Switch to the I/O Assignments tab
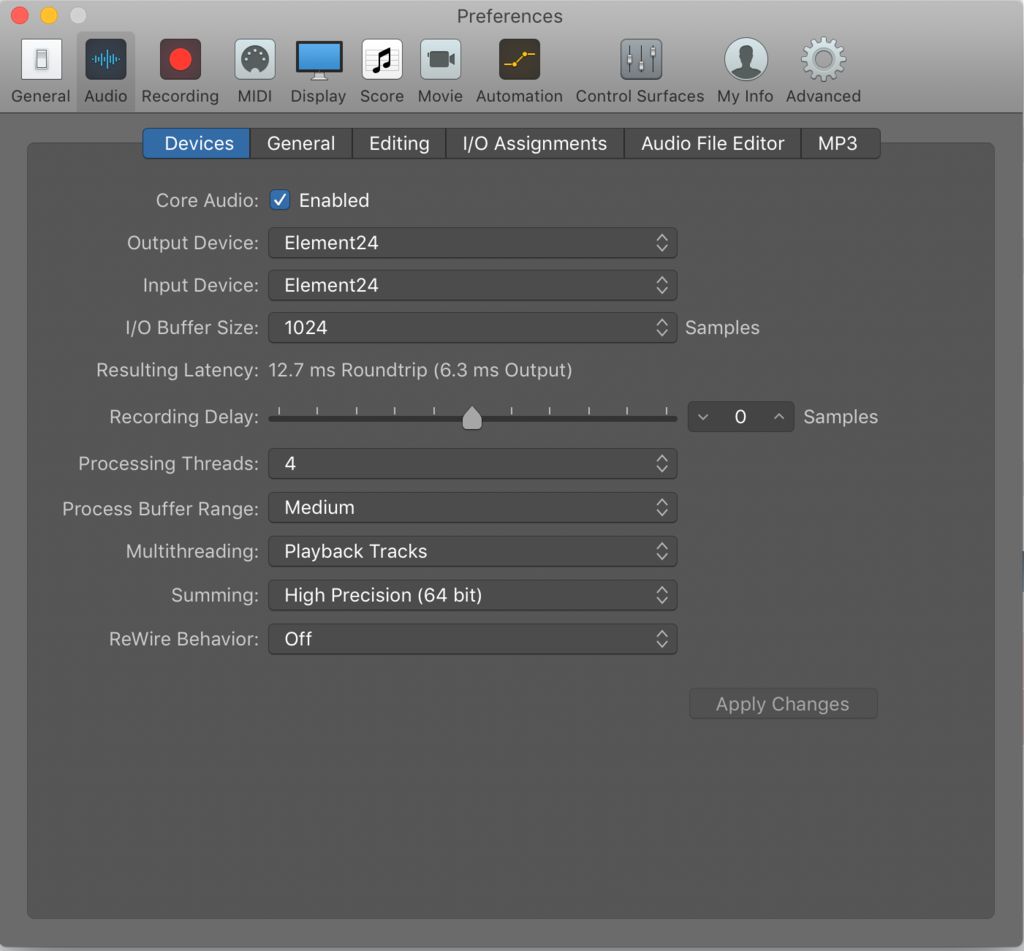The height and width of the screenshot is (951, 1024). (x=534, y=144)
